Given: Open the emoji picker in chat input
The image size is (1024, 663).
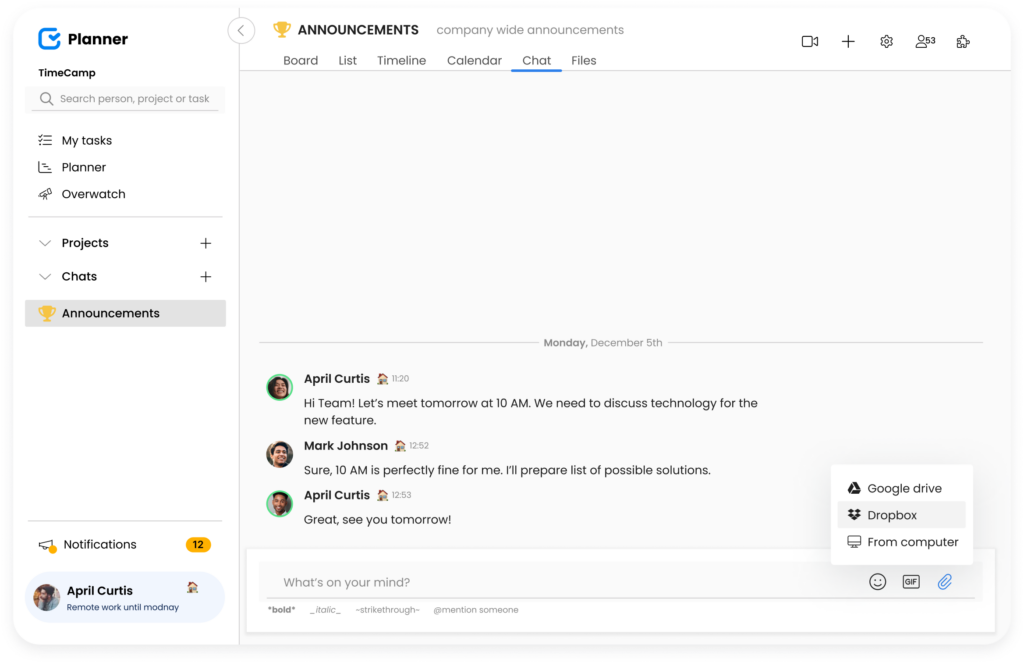Looking at the screenshot, I should 877,581.
